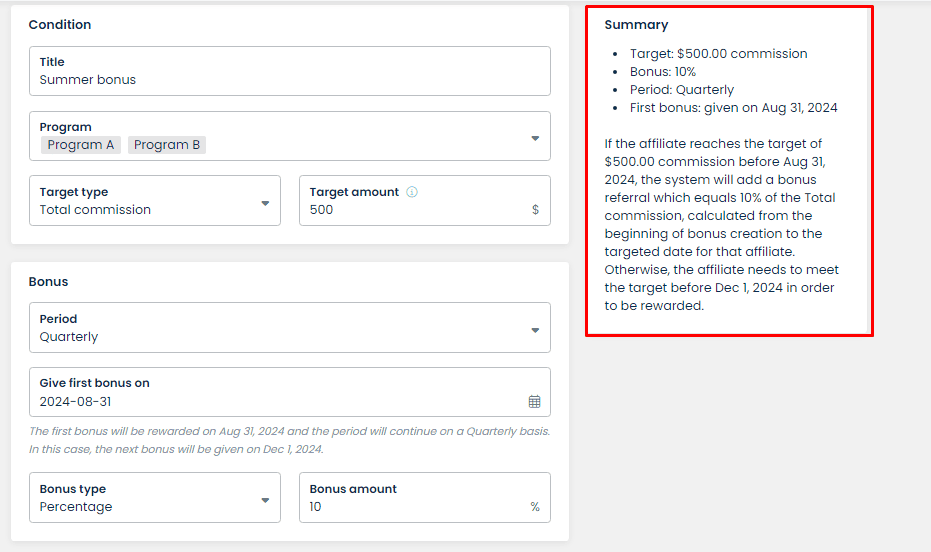
Task: Click the Target amount info icon
Action: (x=411, y=192)
